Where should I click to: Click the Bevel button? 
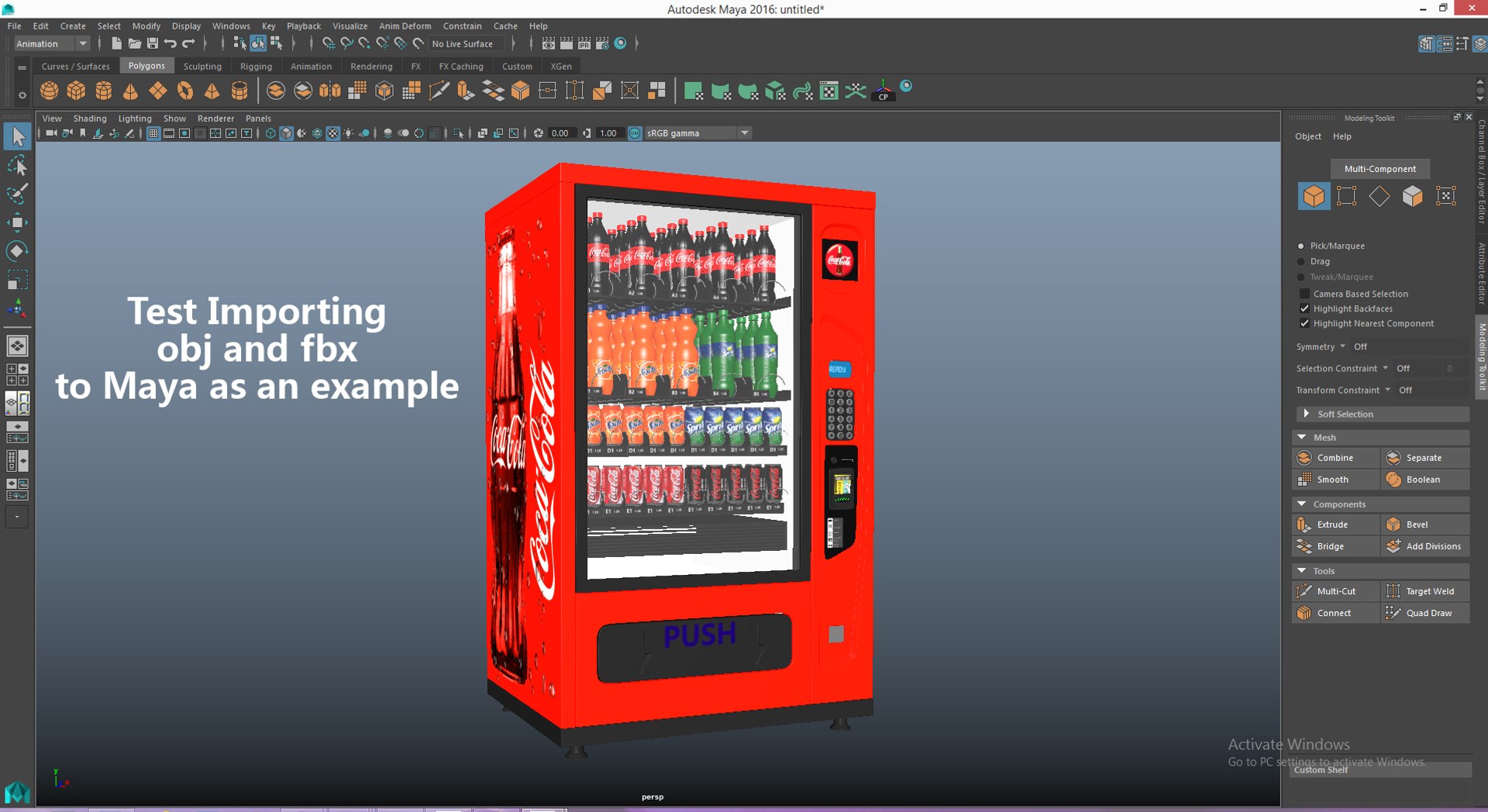(x=1424, y=525)
